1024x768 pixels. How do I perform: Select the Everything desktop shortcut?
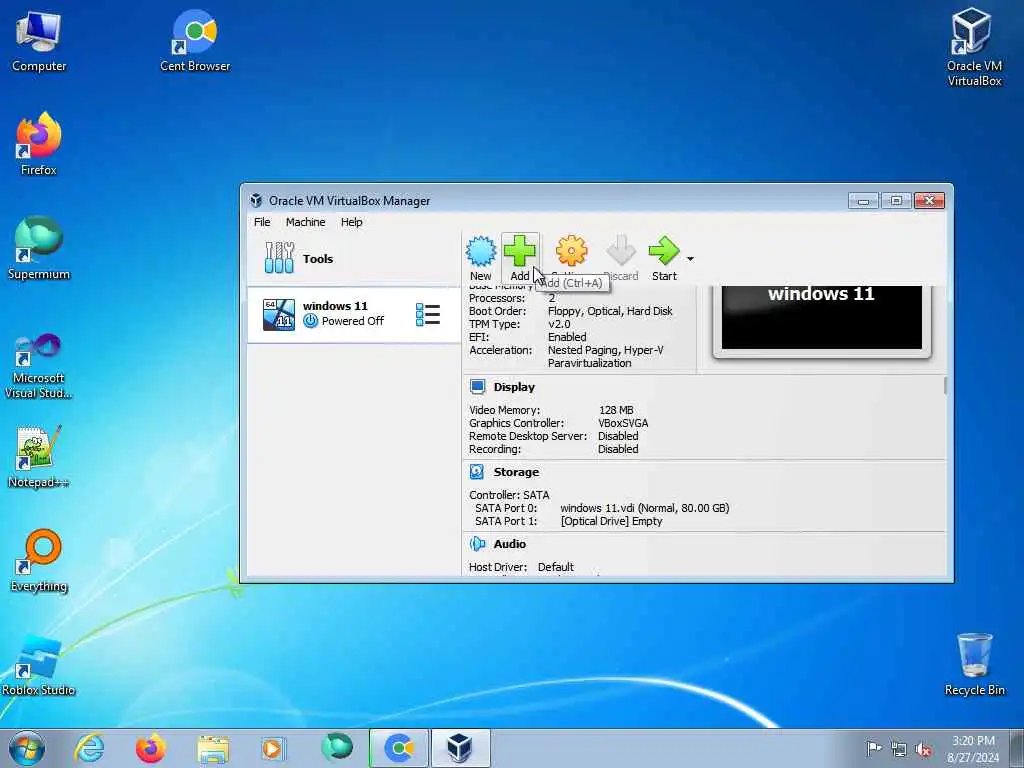(39, 561)
